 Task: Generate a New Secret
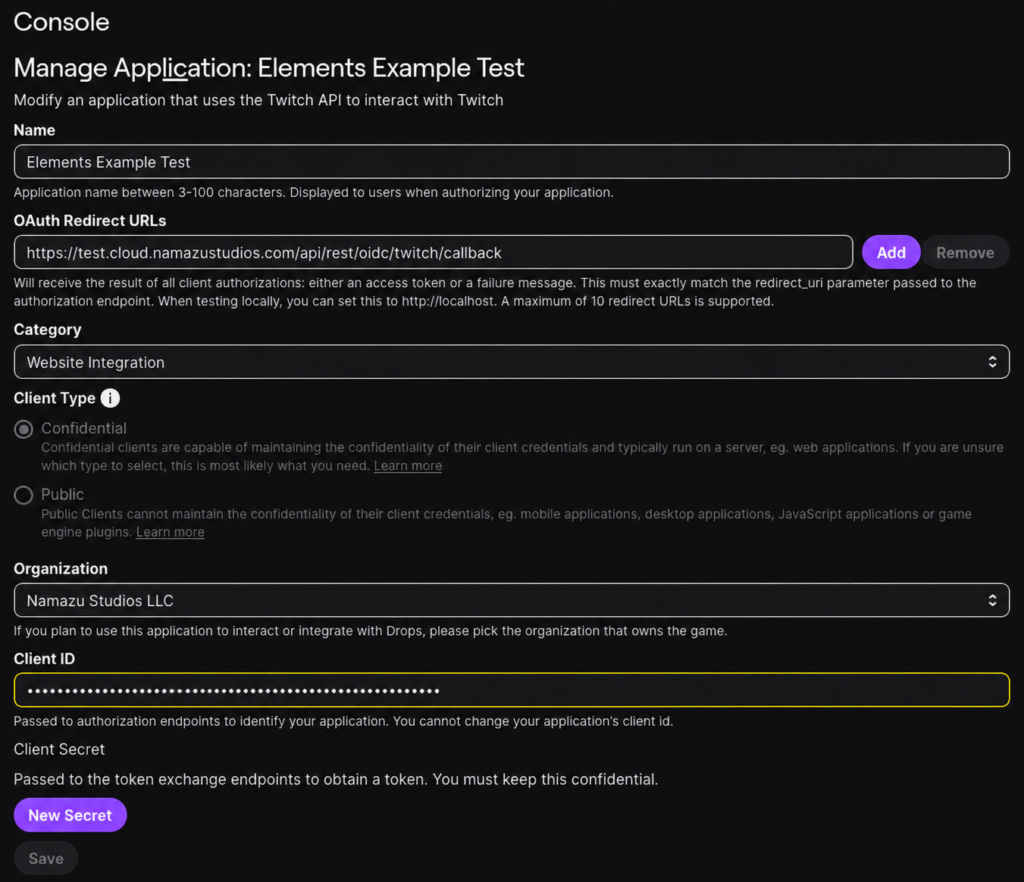(x=70, y=815)
